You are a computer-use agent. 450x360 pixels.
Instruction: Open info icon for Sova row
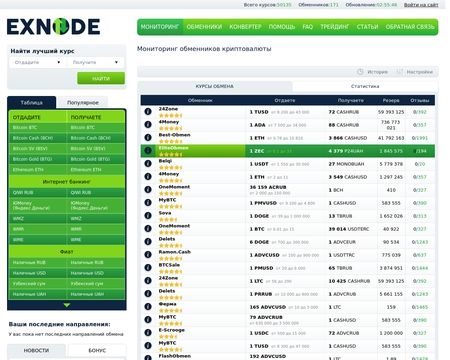148,216
